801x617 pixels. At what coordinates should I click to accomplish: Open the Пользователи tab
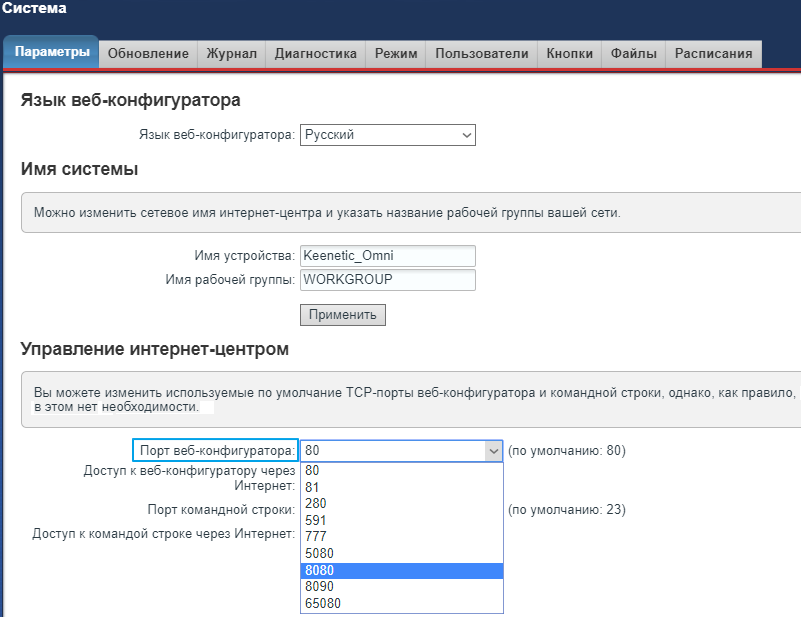[482, 54]
